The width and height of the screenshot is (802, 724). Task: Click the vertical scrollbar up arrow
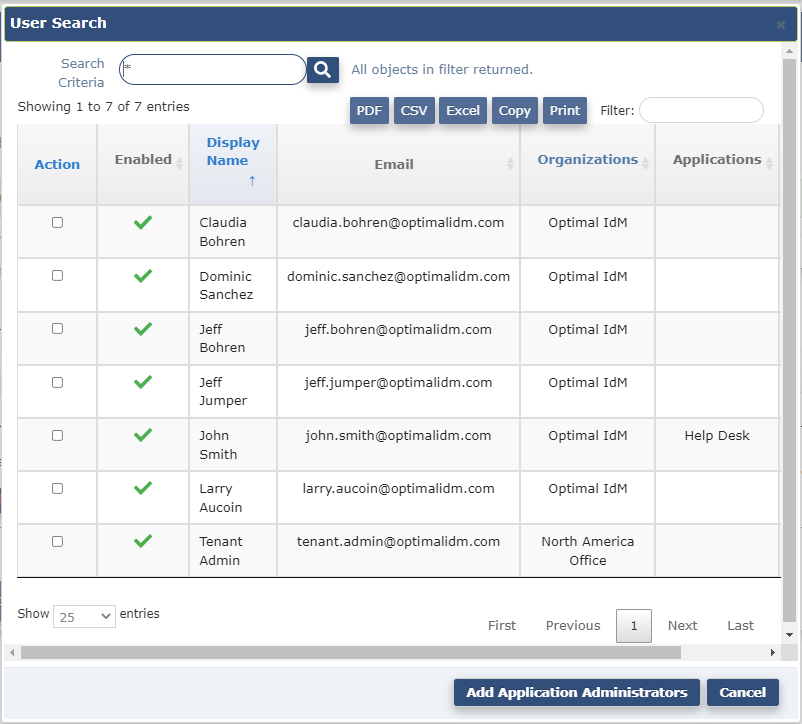point(789,51)
